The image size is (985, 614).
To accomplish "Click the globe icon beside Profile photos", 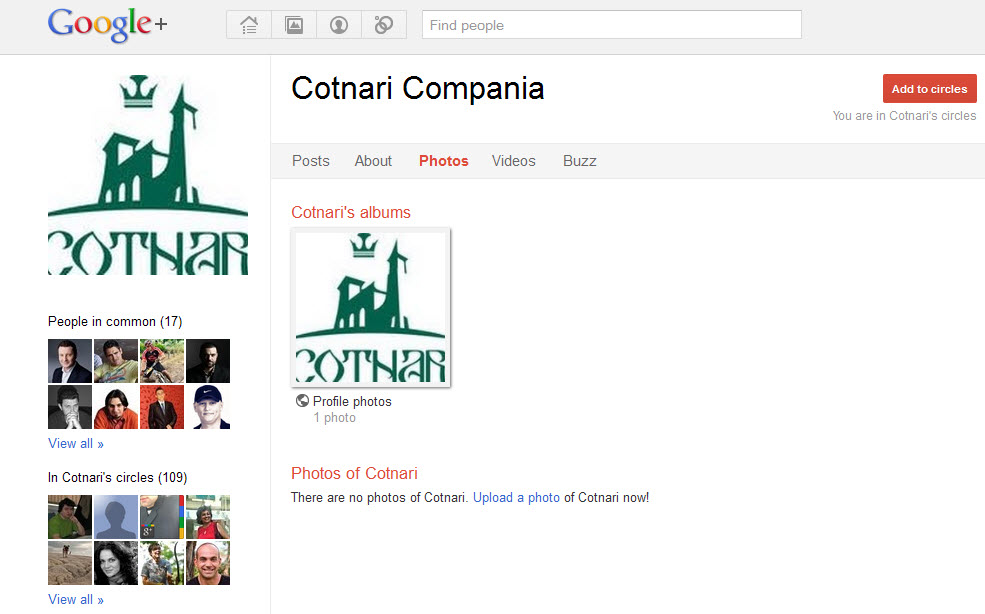I will click(x=302, y=401).
